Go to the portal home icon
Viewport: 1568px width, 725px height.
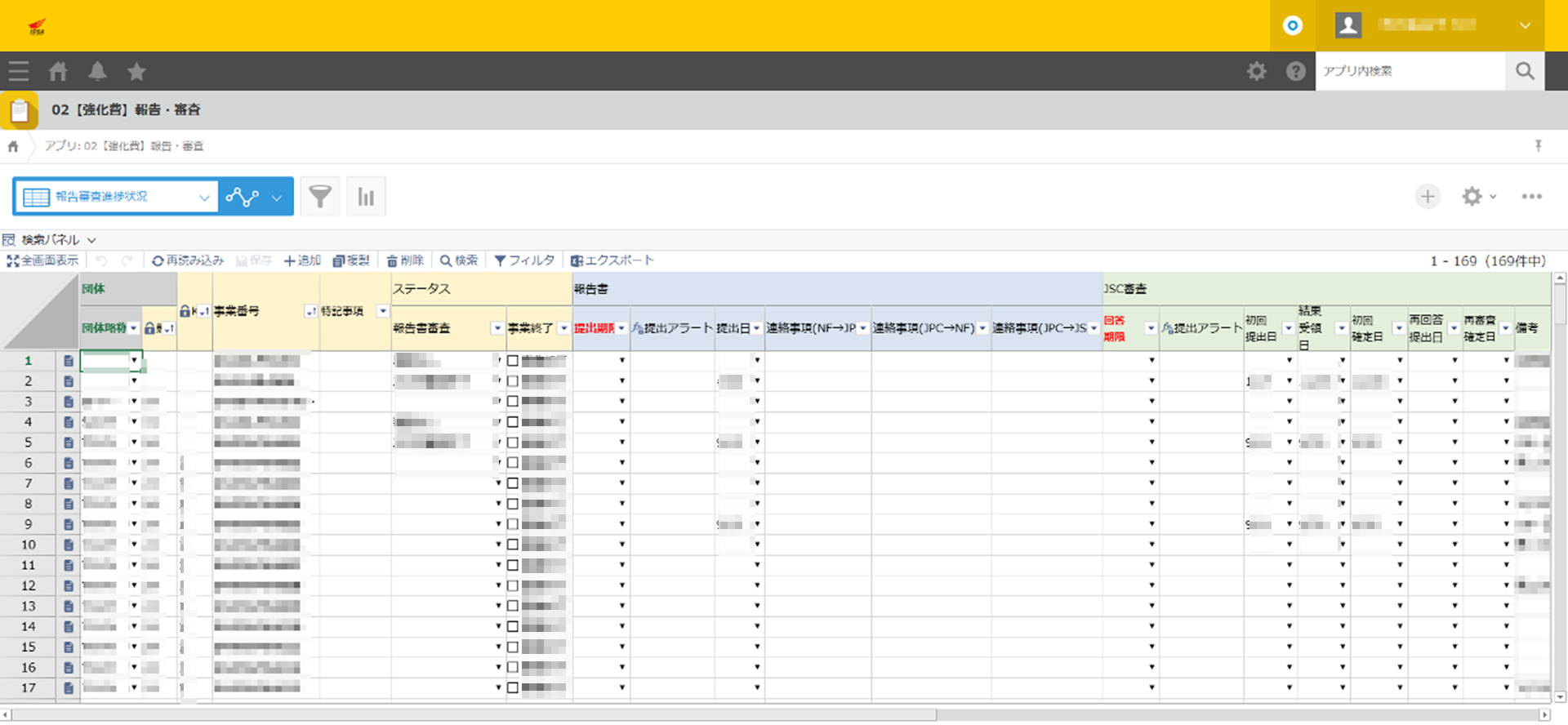58,72
